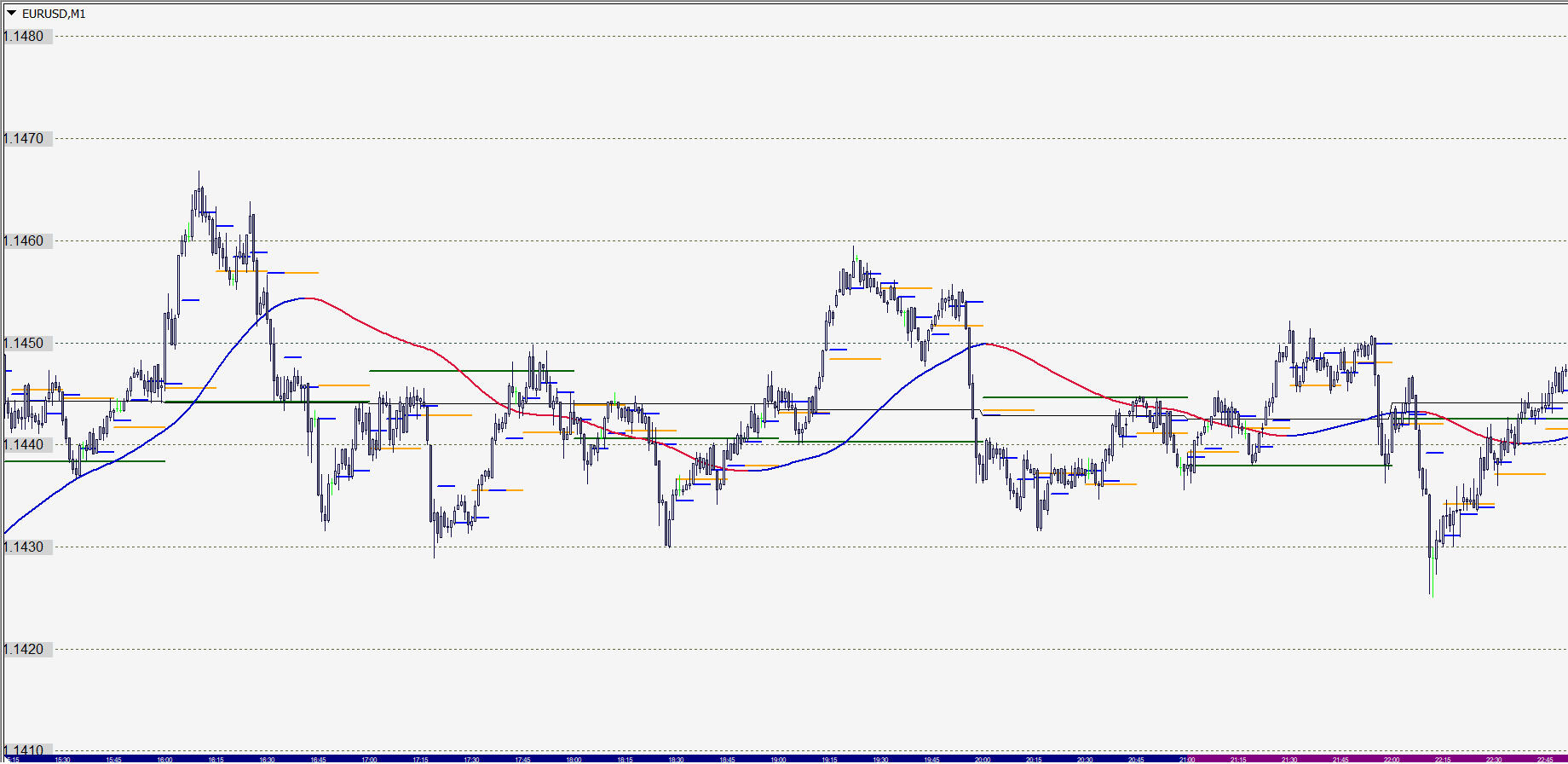The image size is (1568, 764).
Task: Select the 1.1480 price level label
Action: click(24, 36)
